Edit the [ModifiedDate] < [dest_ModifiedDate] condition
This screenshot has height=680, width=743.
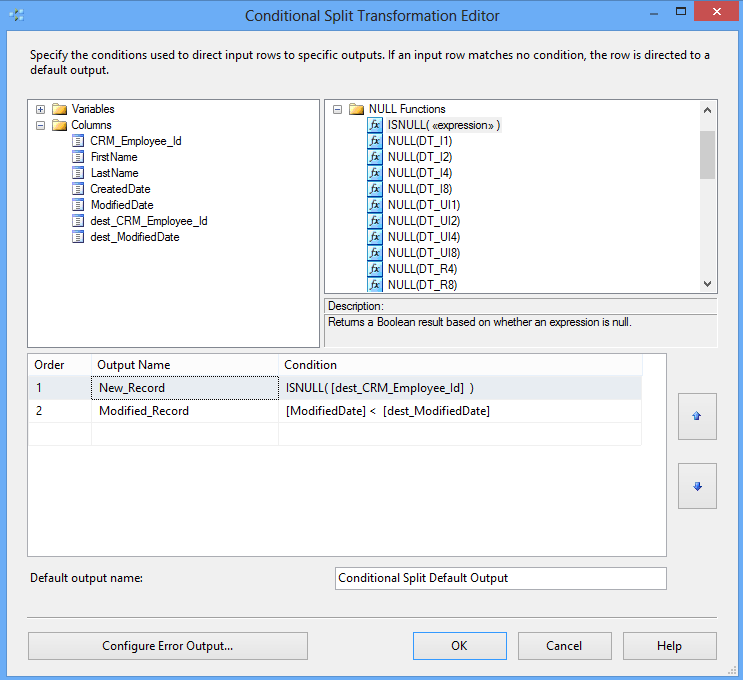click(x=460, y=411)
